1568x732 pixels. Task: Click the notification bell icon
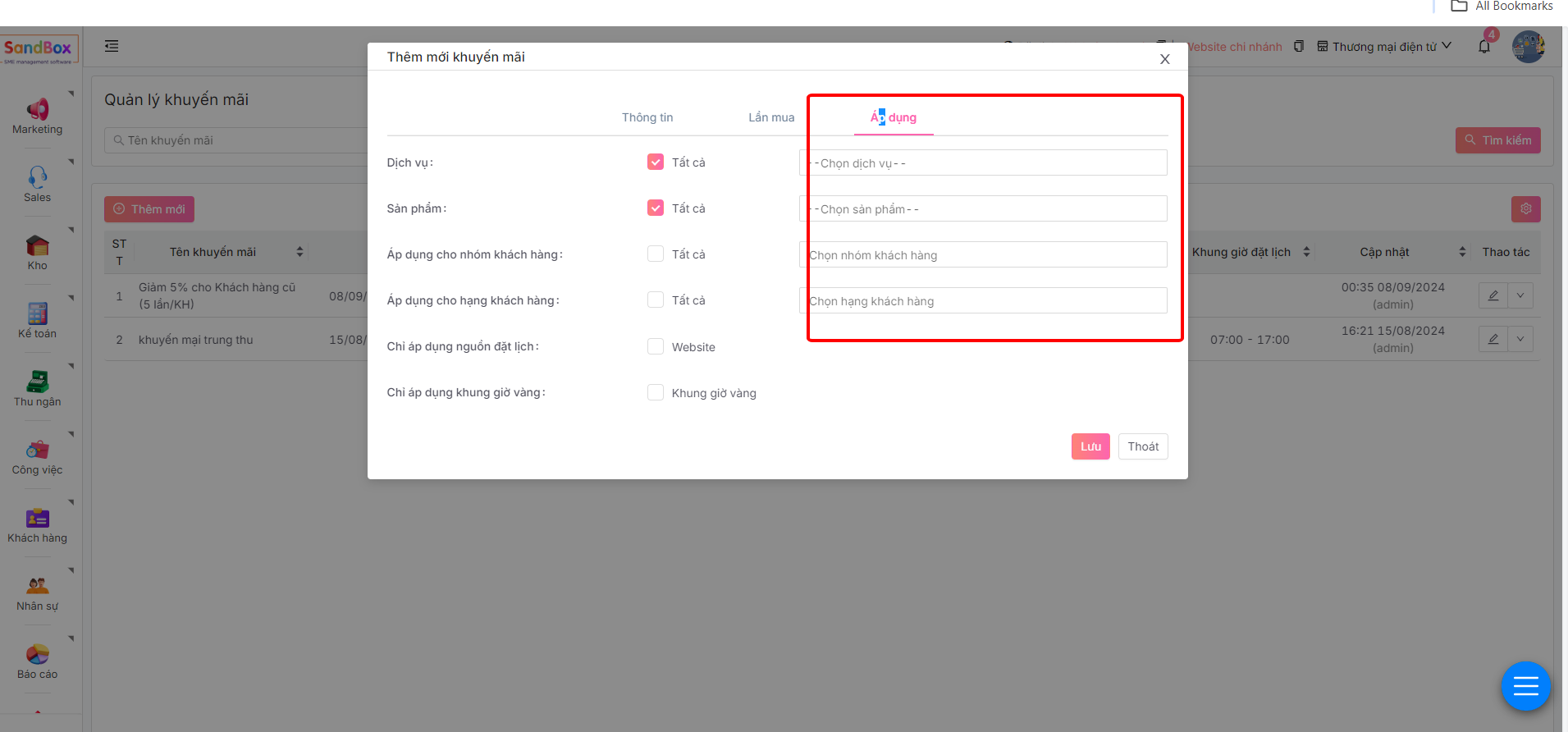point(1483,47)
